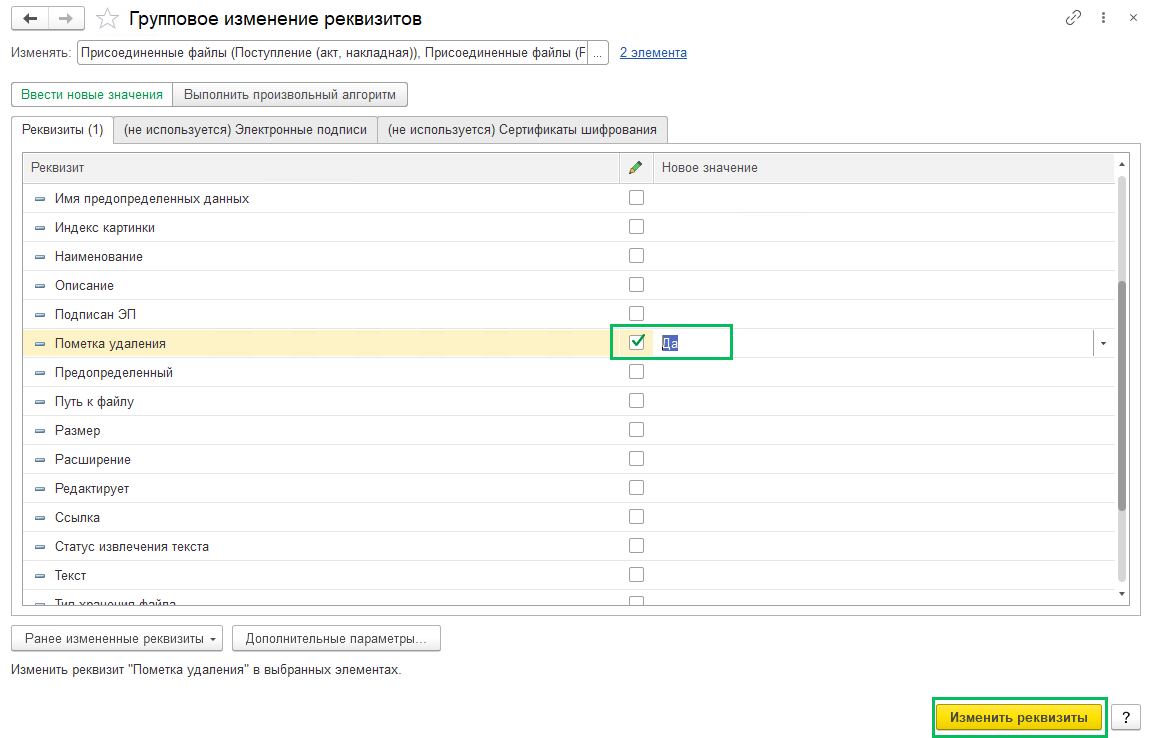Viewport: 1157px width, 738px height.
Task: Enable checkbox for Подписан ЭП
Action: coord(636,314)
